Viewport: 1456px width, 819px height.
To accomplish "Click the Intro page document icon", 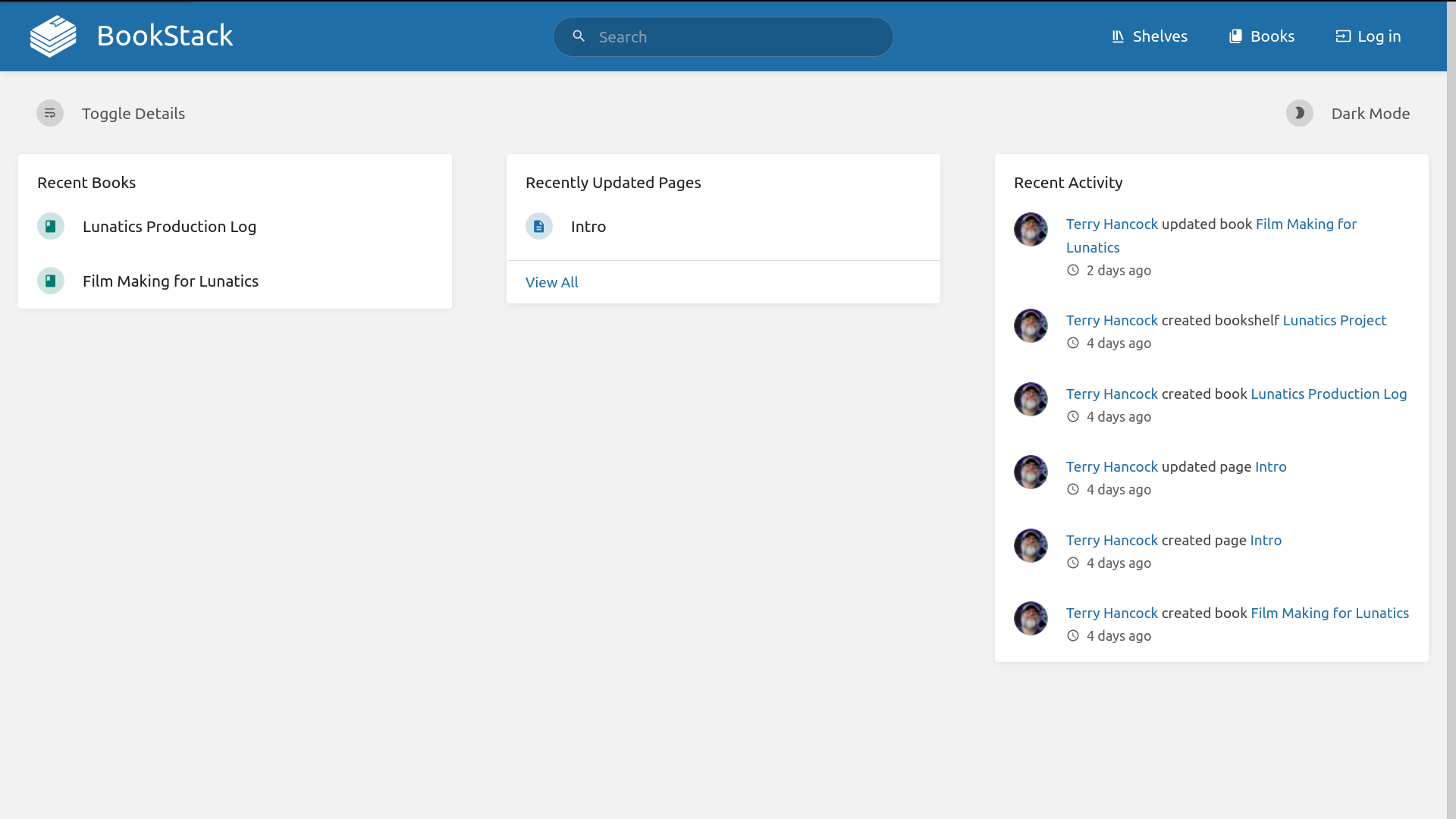I will click(x=539, y=226).
